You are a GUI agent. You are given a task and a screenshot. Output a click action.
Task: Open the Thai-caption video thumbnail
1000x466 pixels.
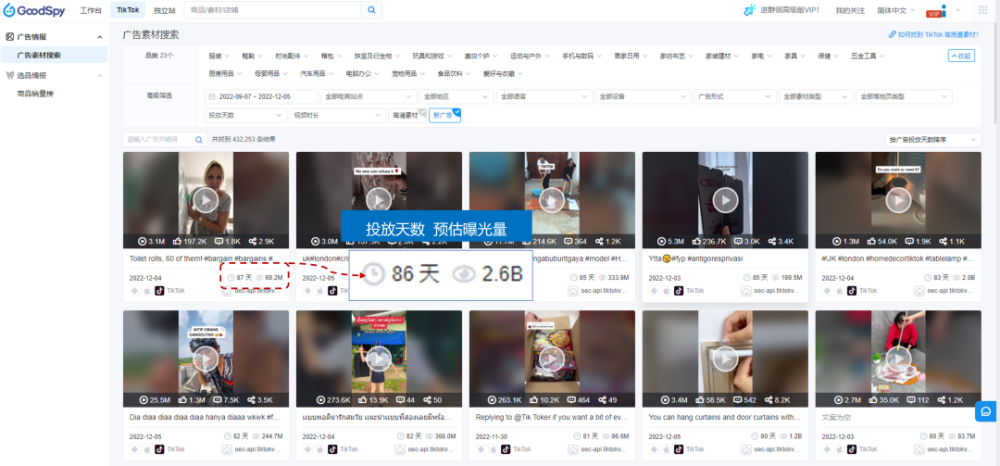click(x=379, y=359)
